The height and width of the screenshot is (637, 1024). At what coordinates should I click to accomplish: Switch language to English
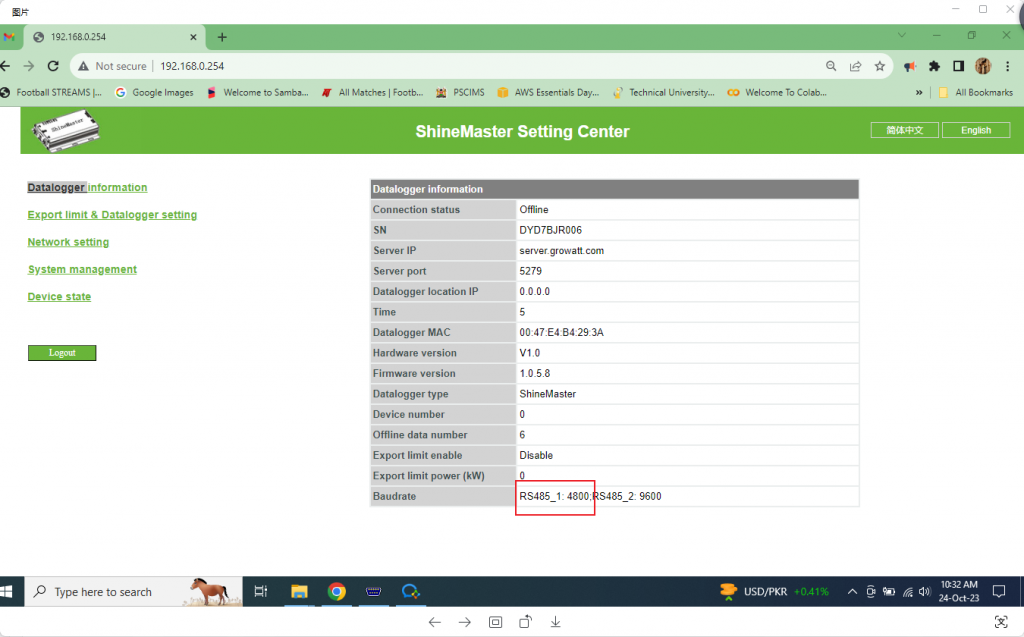click(976, 130)
